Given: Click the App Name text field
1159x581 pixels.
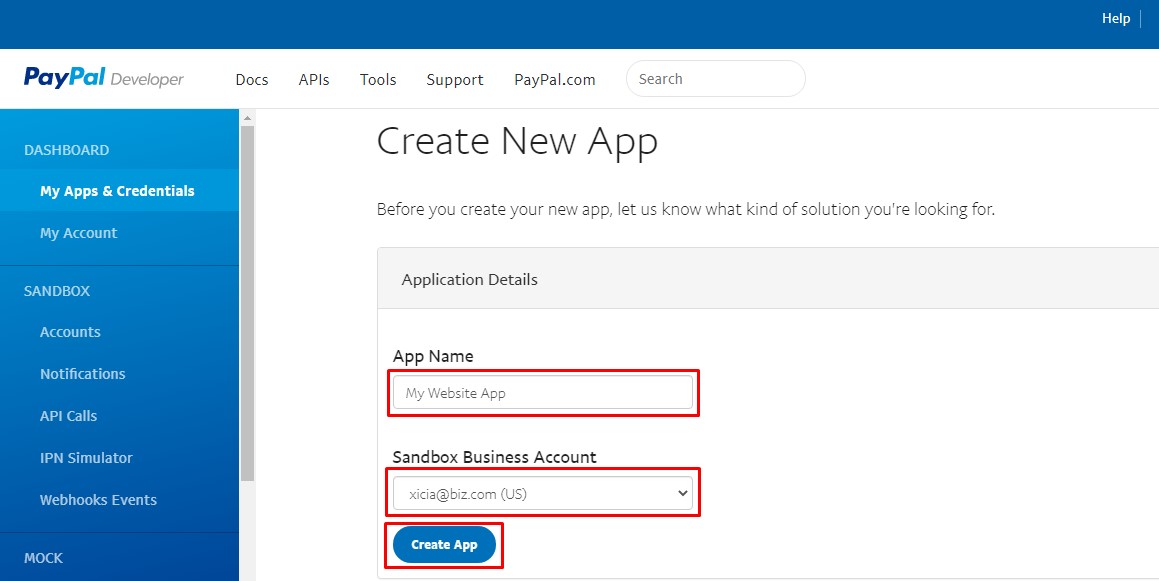Looking at the screenshot, I should [542, 393].
